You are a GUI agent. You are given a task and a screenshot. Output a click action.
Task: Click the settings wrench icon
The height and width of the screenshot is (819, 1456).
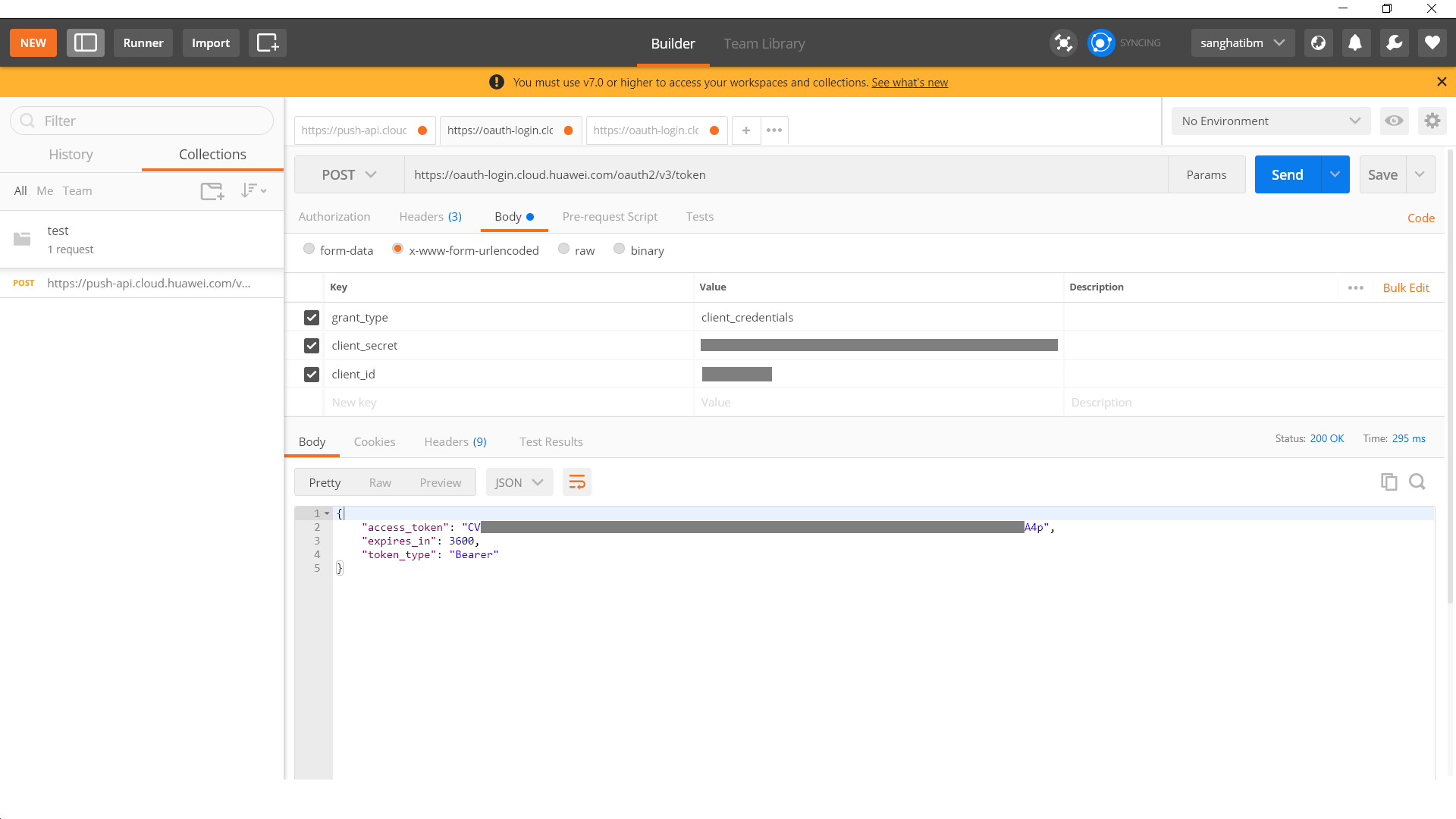pyautogui.click(x=1394, y=43)
